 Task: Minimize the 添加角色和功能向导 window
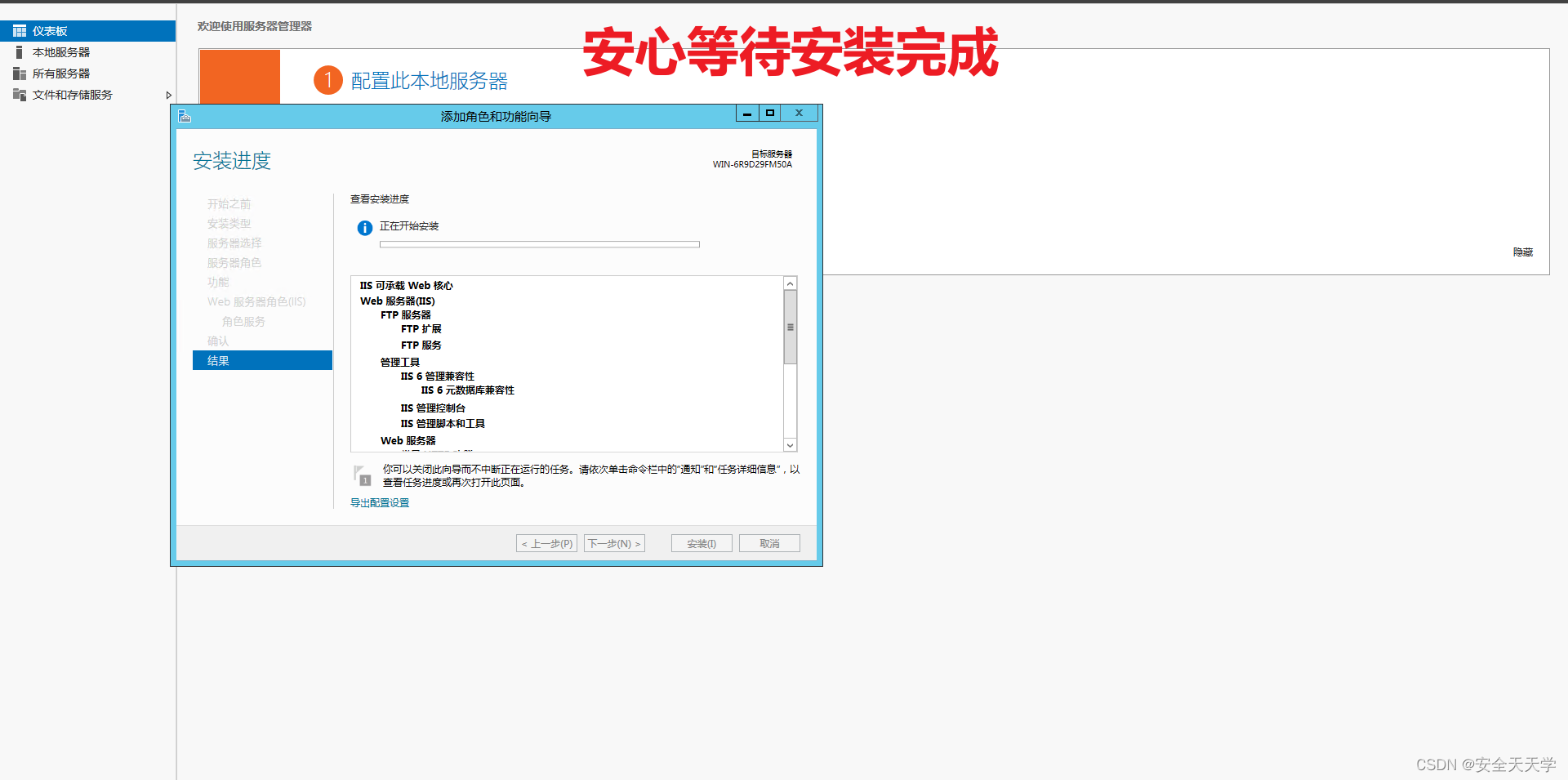pyautogui.click(x=747, y=114)
